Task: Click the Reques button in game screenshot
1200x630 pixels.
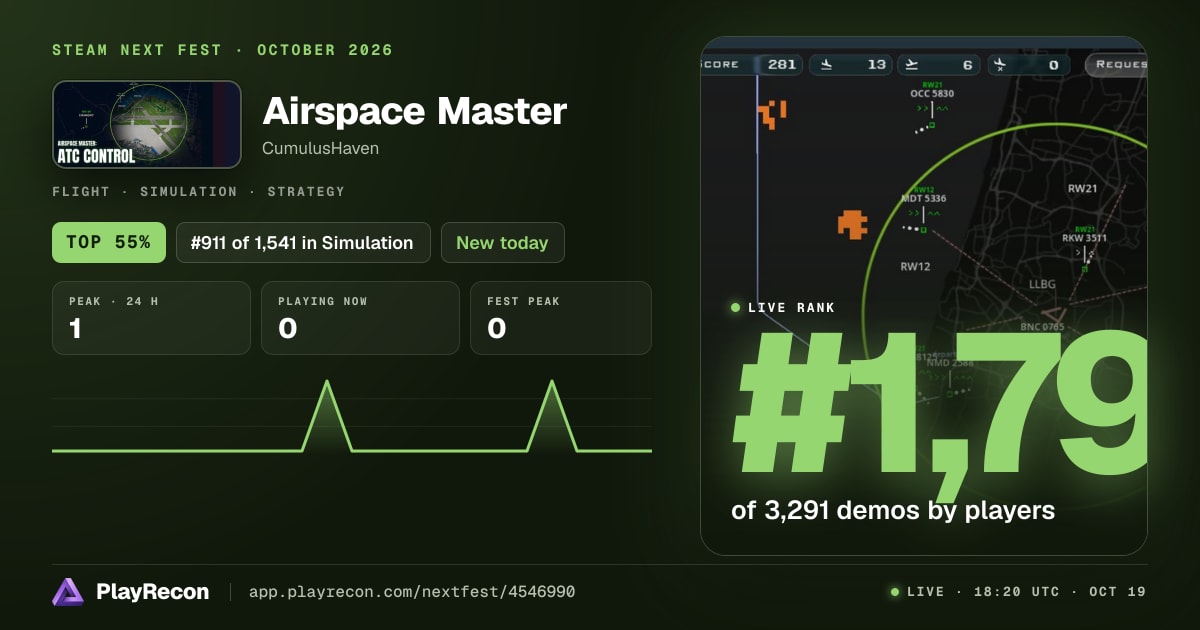Action: point(1116,64)
